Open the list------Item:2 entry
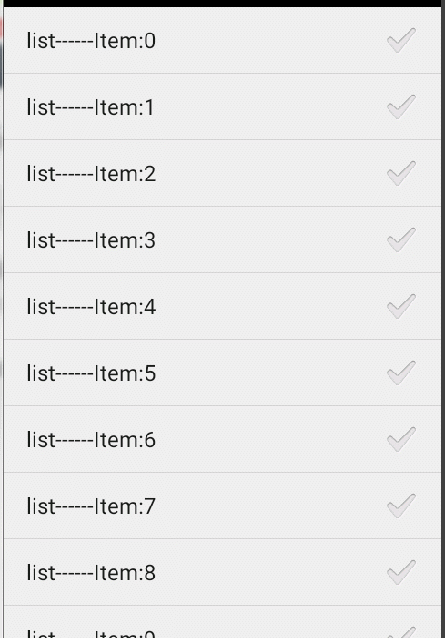This screenshot has height=638, width=445. (91, 174)
